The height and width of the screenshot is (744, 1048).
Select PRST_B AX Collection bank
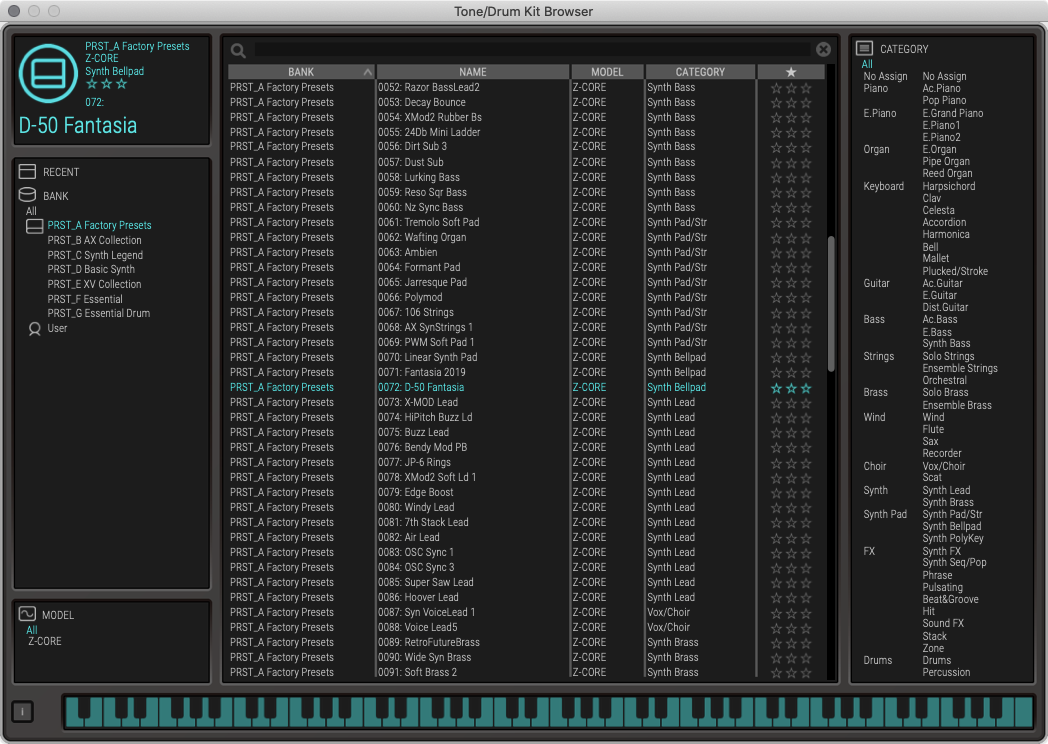point(94,240)
